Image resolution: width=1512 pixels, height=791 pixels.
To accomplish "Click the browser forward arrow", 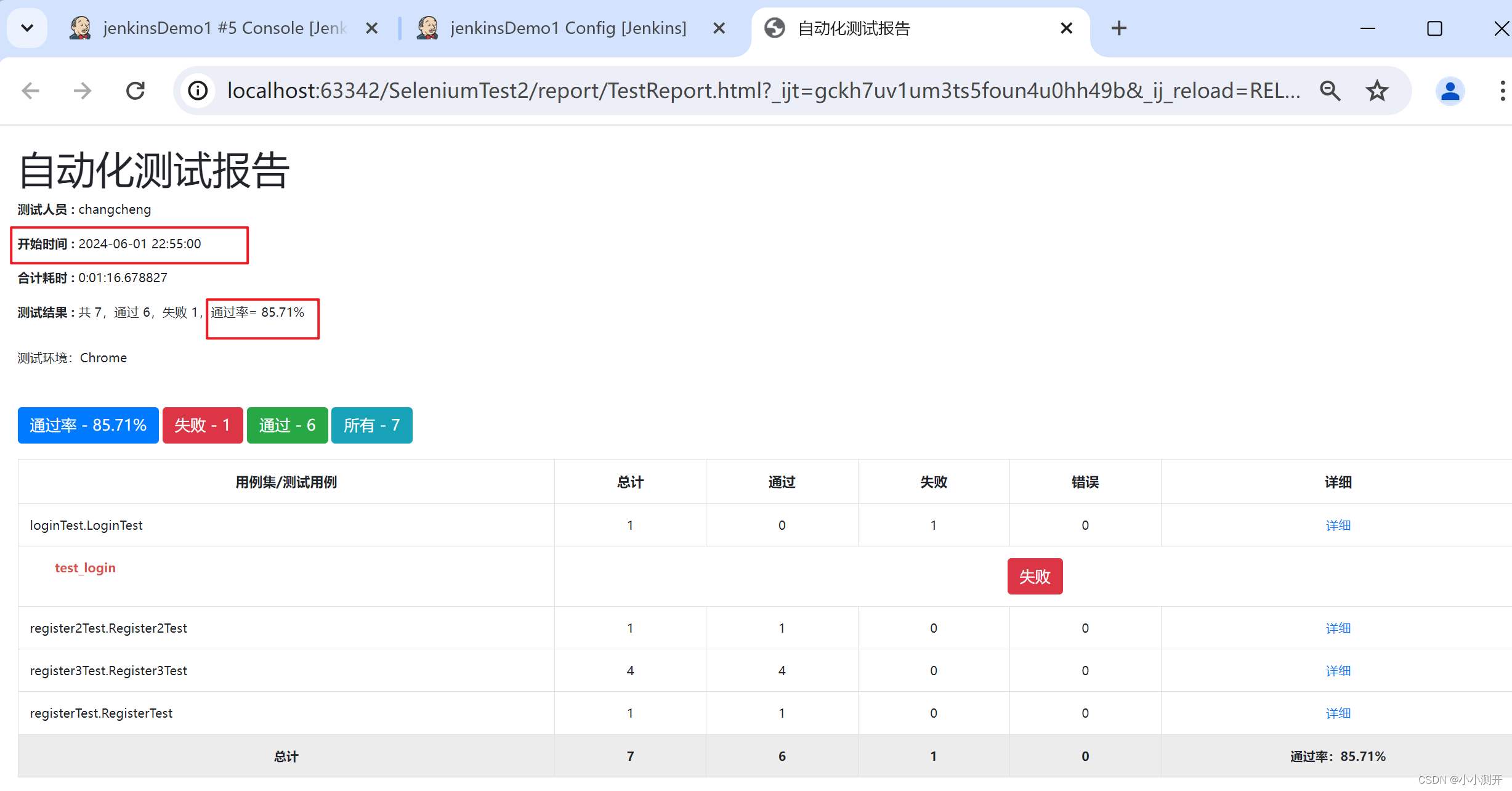I will point(82,91).
